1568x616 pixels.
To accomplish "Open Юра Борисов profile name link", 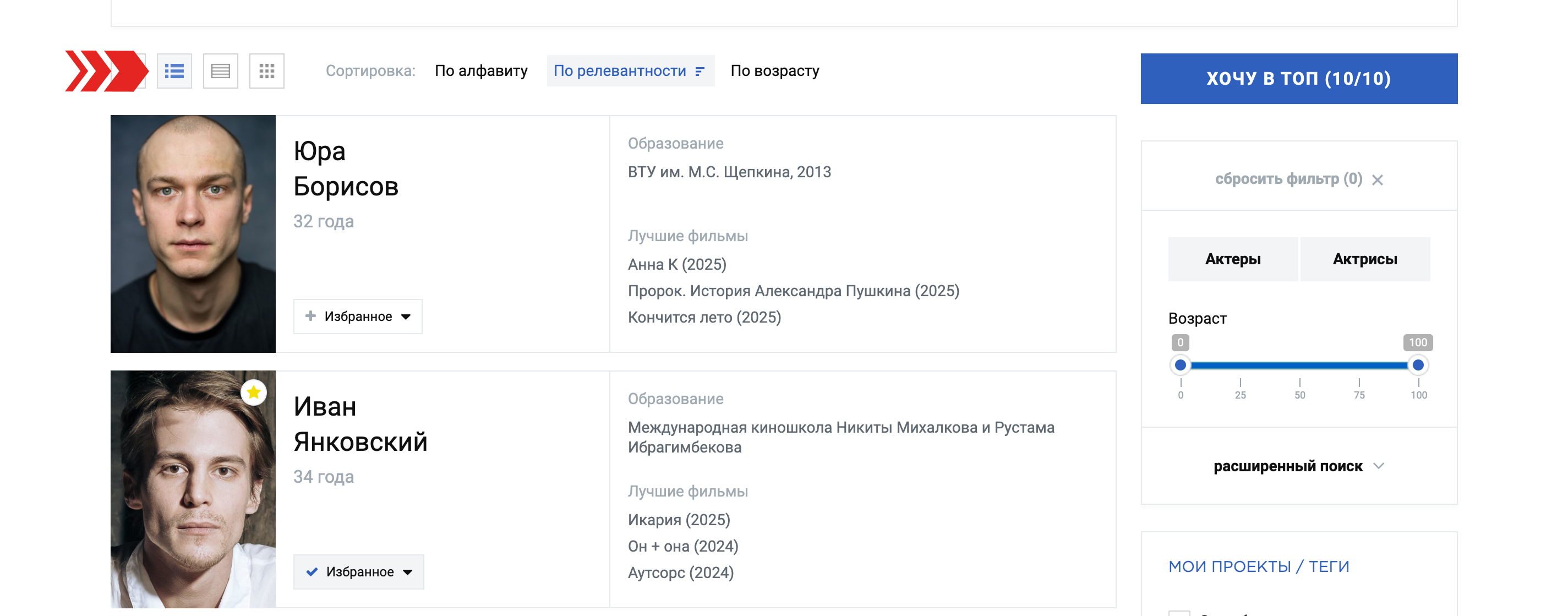I will 346,168.
